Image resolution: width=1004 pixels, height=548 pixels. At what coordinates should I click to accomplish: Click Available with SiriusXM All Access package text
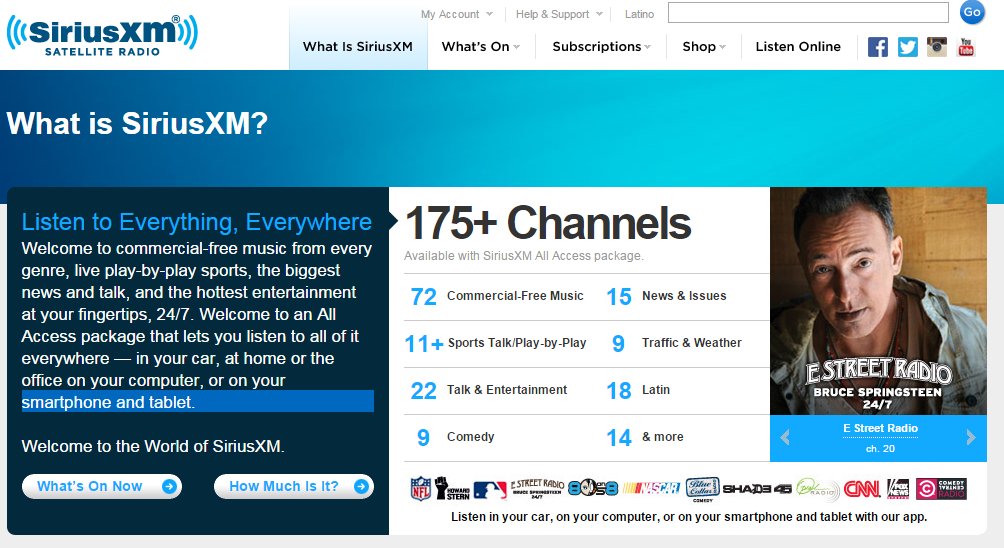524,256
